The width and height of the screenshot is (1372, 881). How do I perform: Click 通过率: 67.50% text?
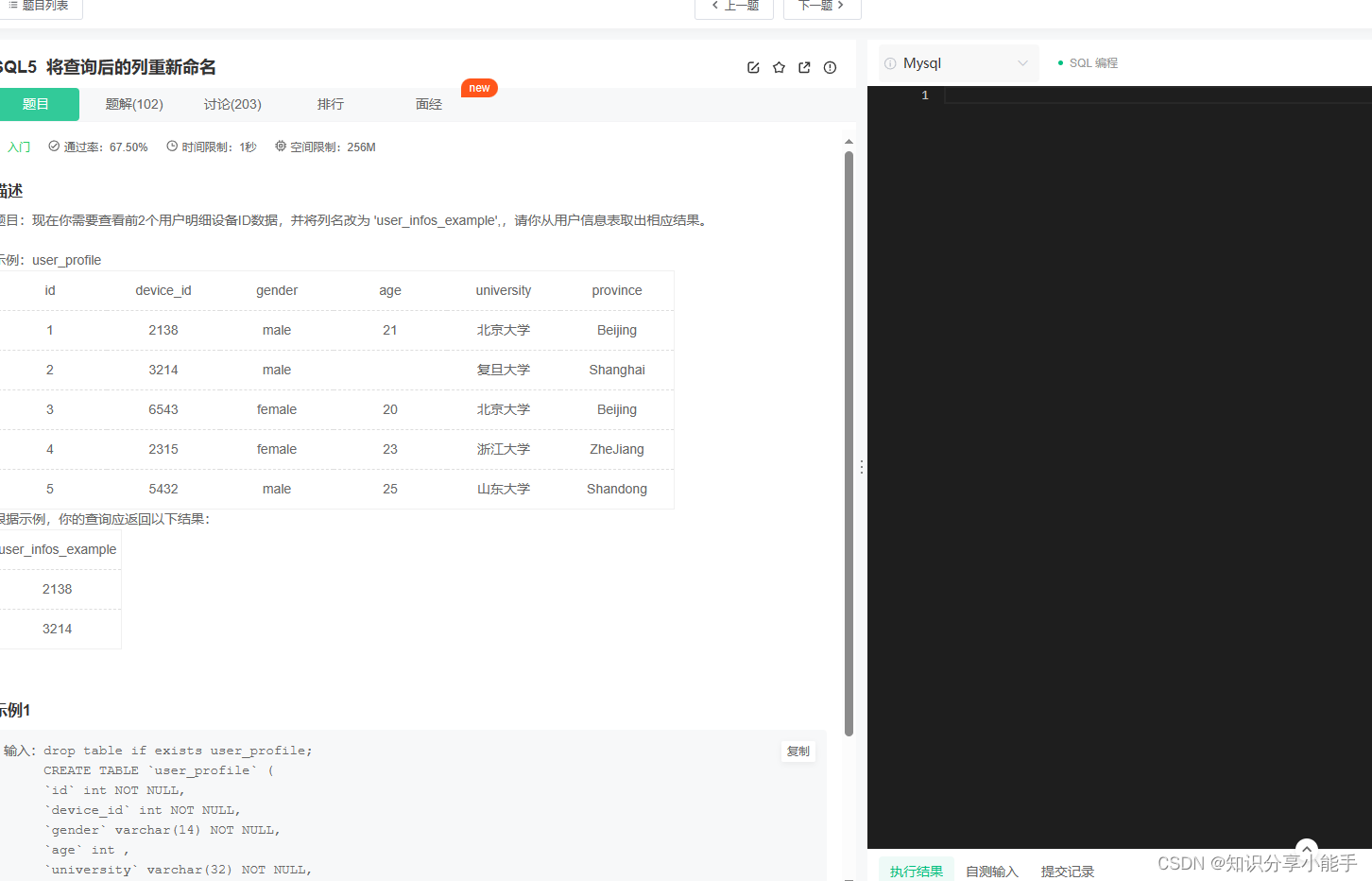pyautogui.click(x=98, y=147)
